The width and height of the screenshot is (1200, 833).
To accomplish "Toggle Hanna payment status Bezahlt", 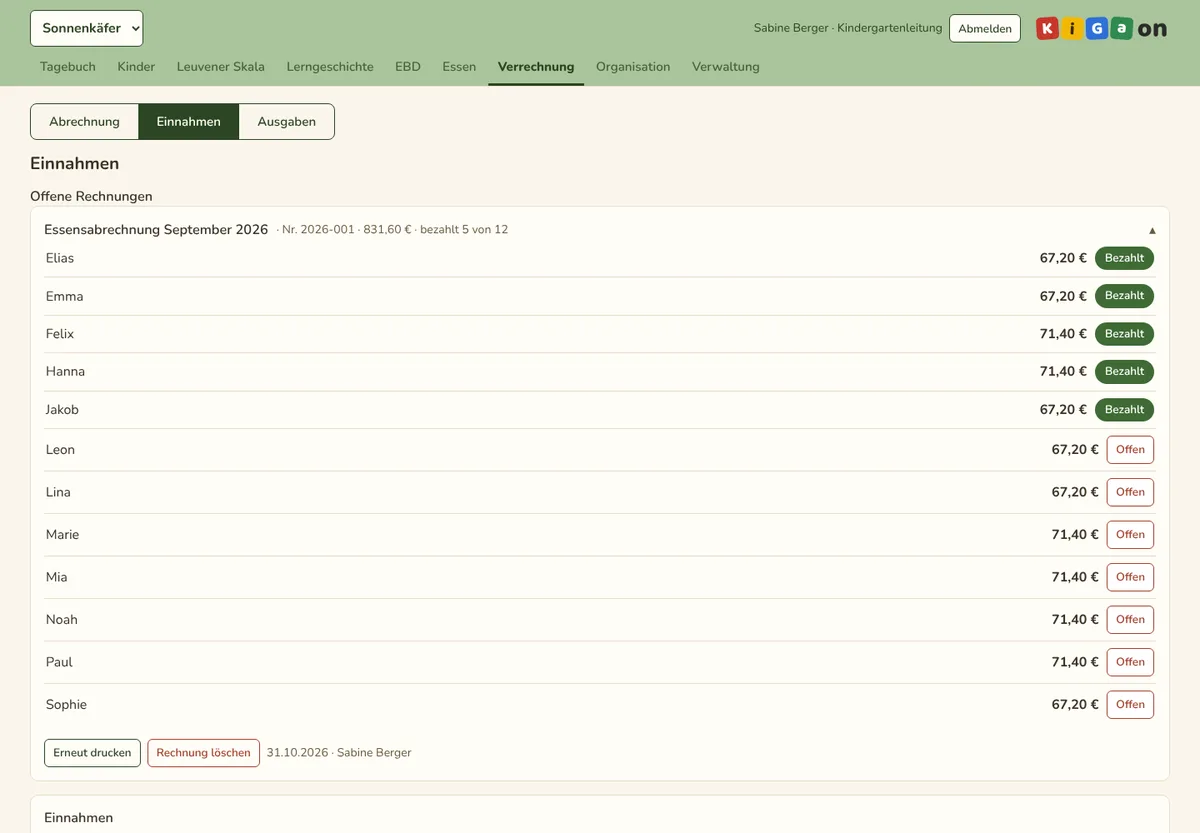I will 1124,372.
